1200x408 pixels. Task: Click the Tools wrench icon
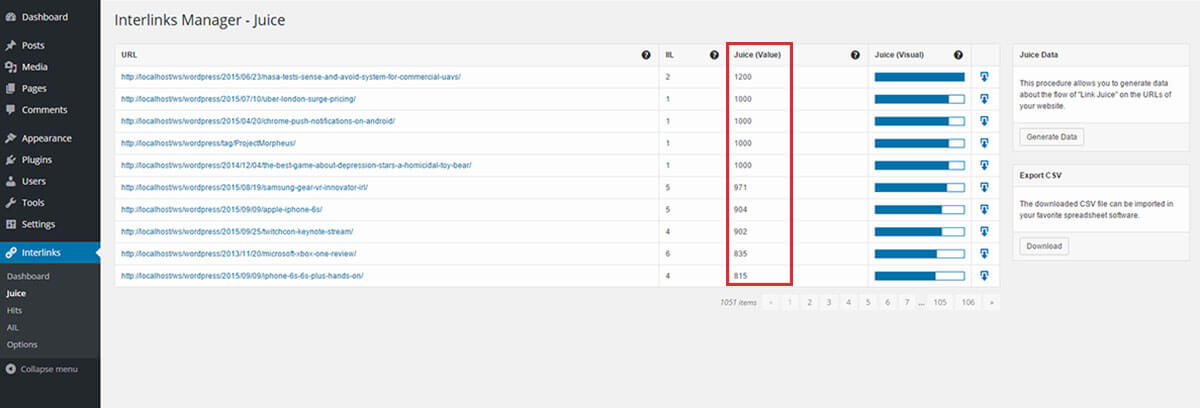[x=10, y=203]
